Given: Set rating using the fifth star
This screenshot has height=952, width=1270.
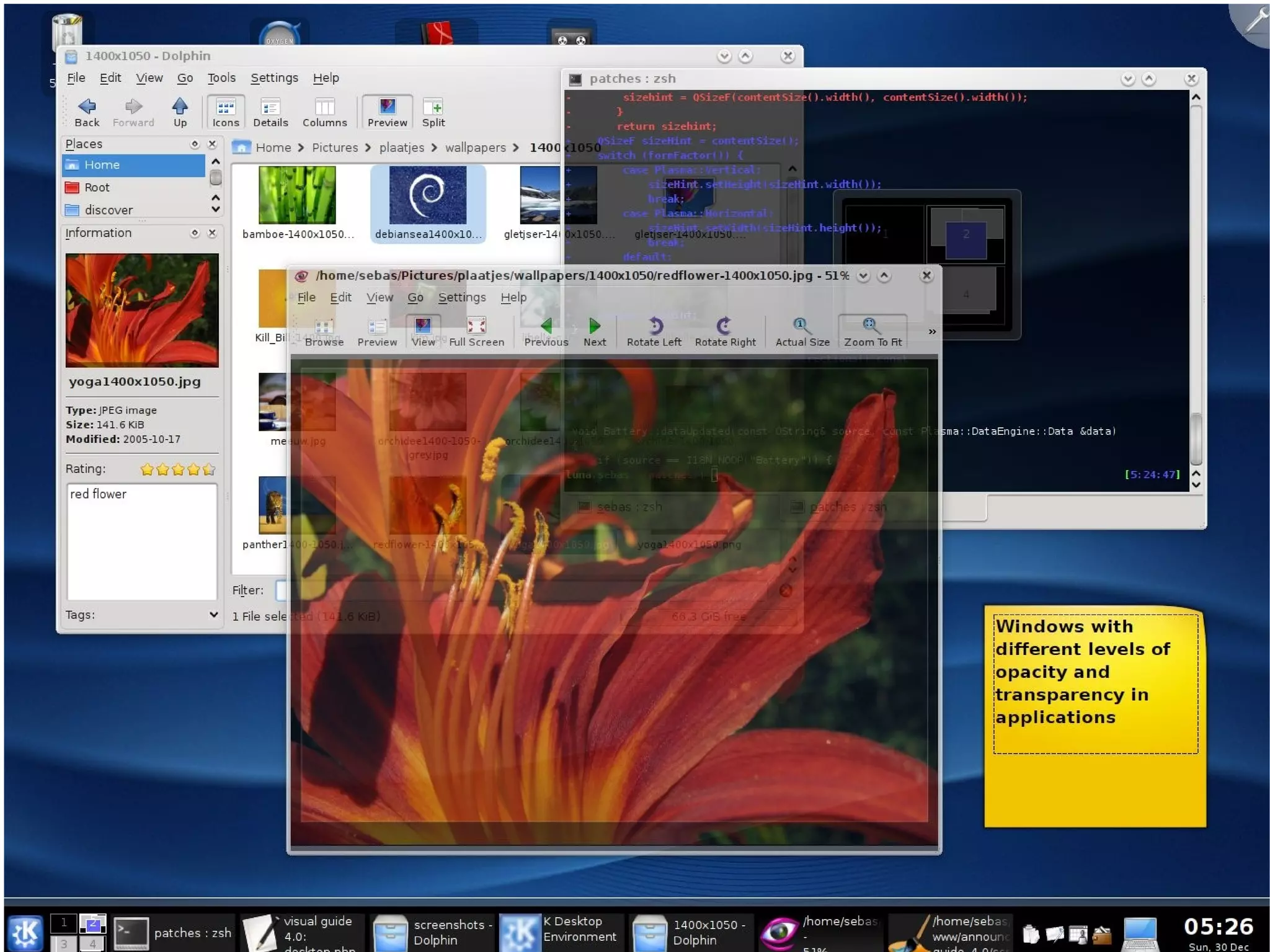Looking at the screenshot, I should click(209, 469).
